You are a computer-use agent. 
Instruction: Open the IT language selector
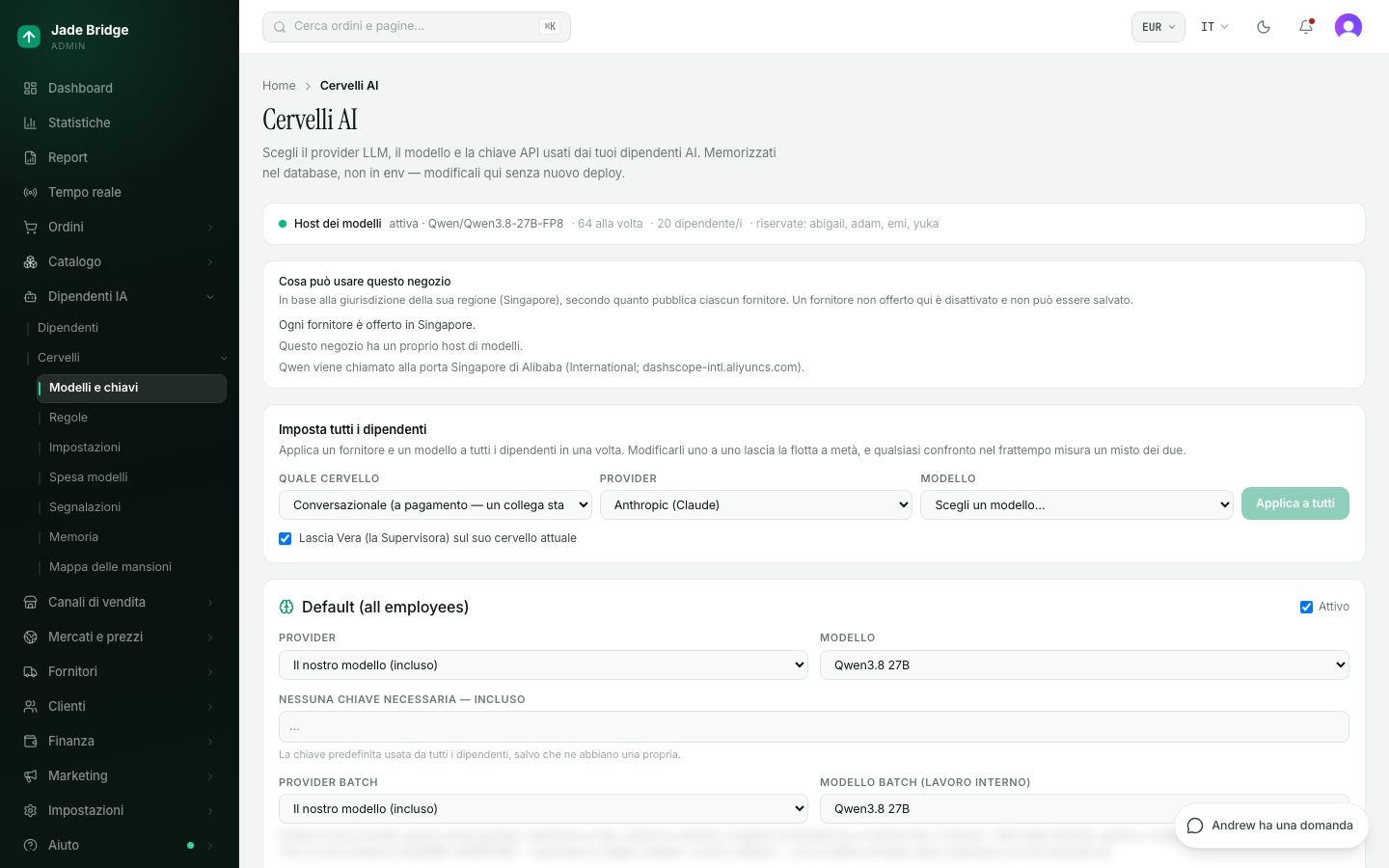(1214, 27)
